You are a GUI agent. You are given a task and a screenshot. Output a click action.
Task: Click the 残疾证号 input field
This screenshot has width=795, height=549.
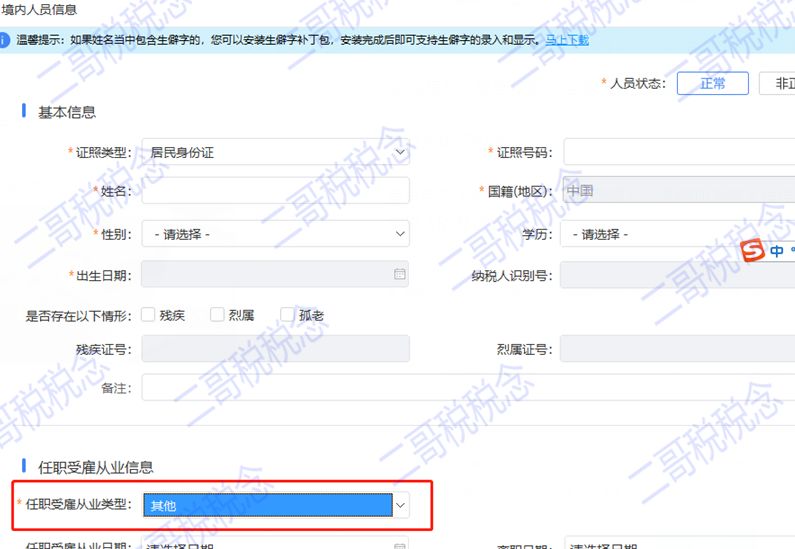(x=275, y=349)
